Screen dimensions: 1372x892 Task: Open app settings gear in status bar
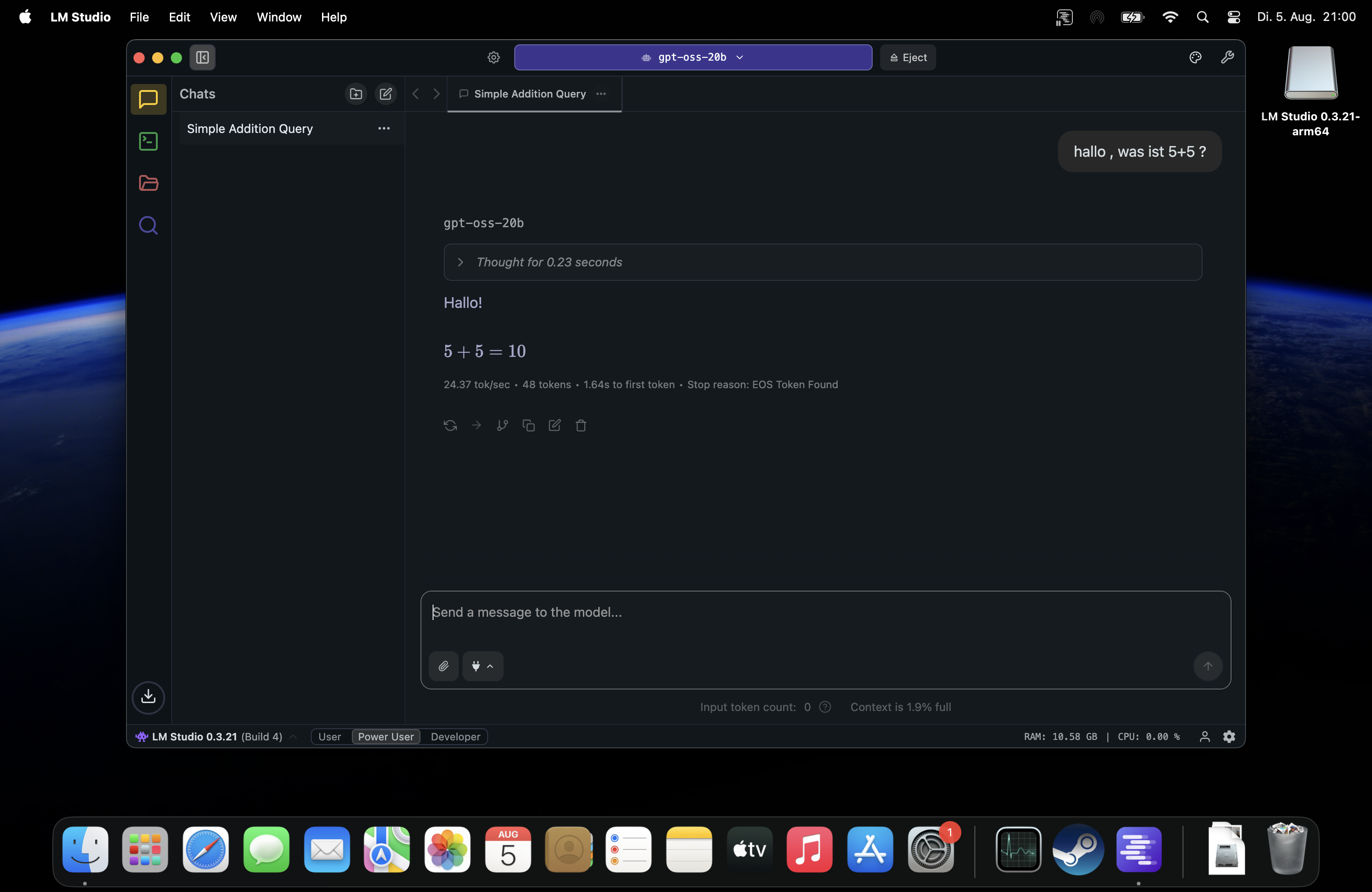(1229, 737)
